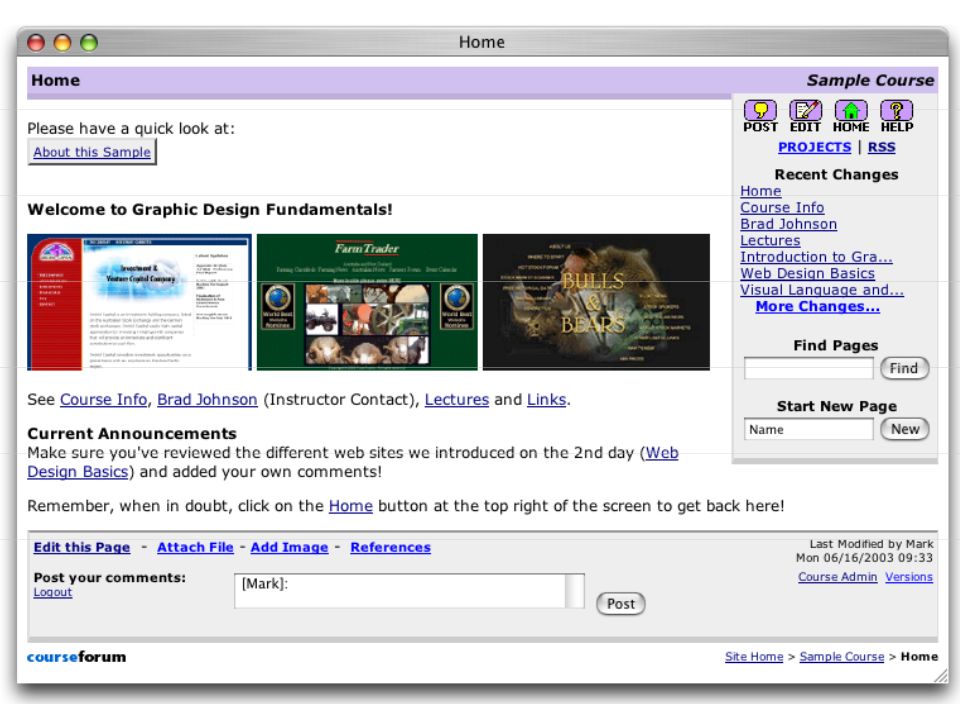Focus the Find Pages search field

point(809,369)
